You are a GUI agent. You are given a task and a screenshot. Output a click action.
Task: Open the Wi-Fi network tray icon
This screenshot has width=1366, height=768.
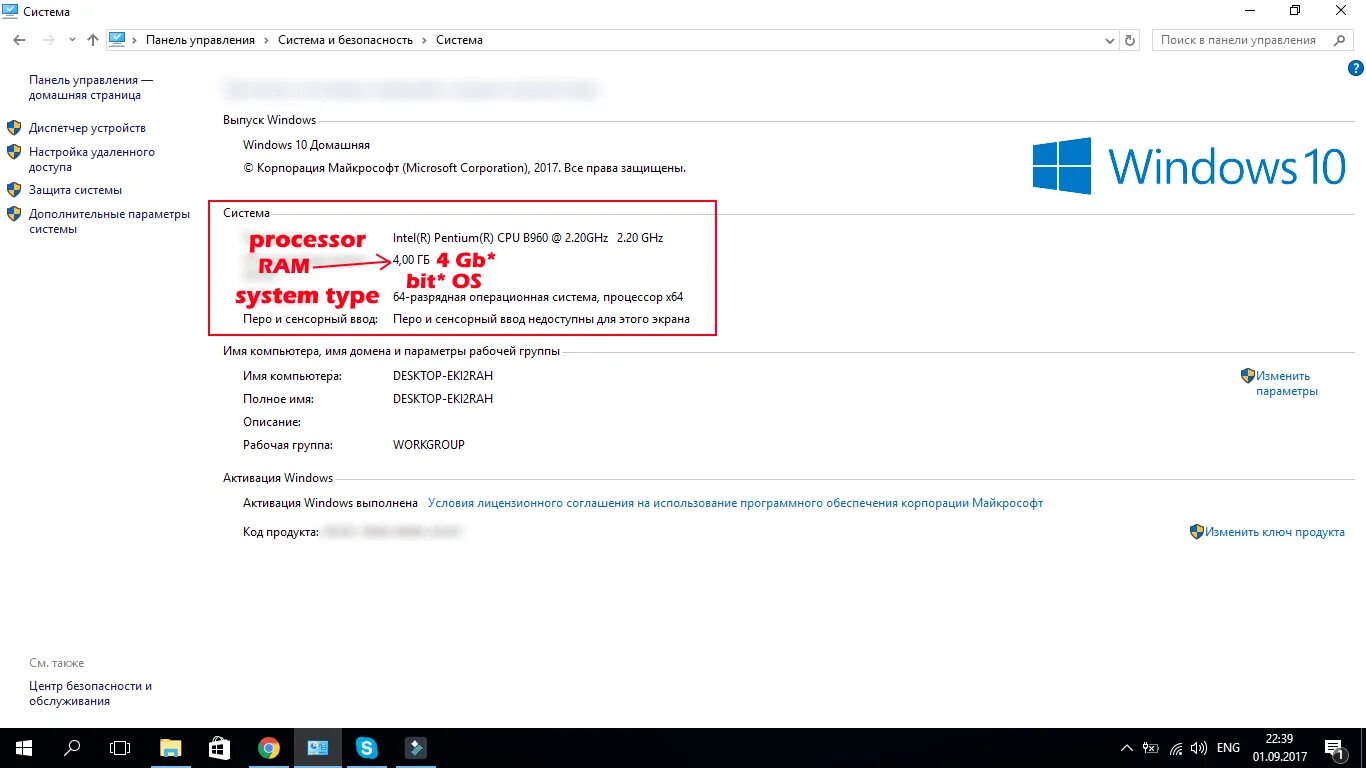click(x=1176, y=748)
